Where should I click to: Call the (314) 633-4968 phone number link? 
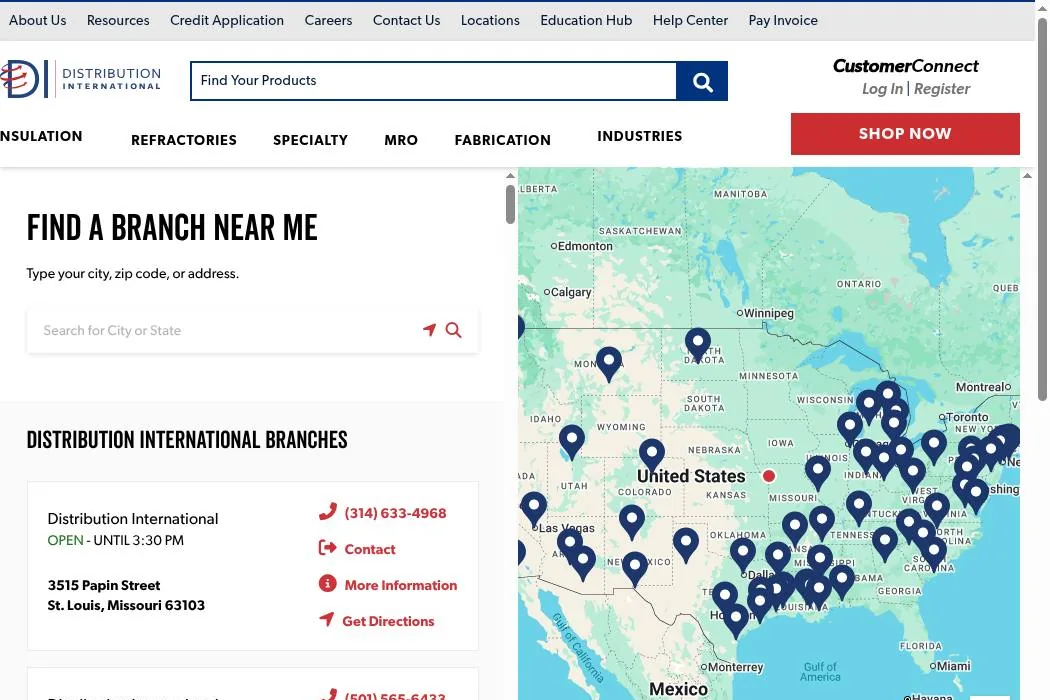pos(395,513)
